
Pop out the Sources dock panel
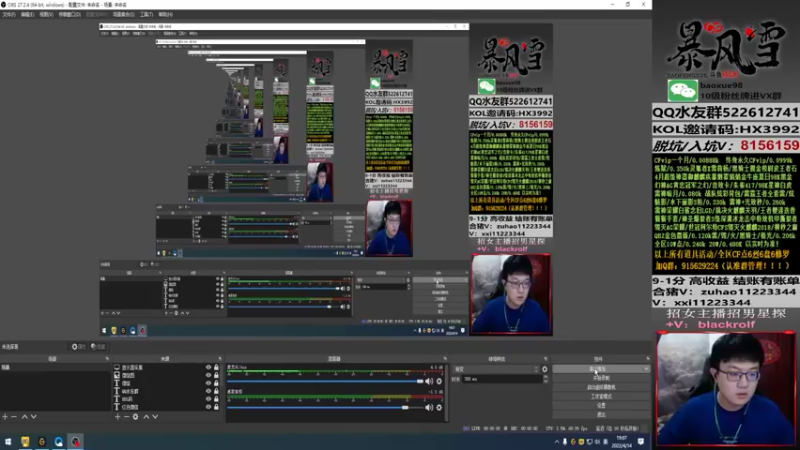pyautogui.click(x=220, y=359)
